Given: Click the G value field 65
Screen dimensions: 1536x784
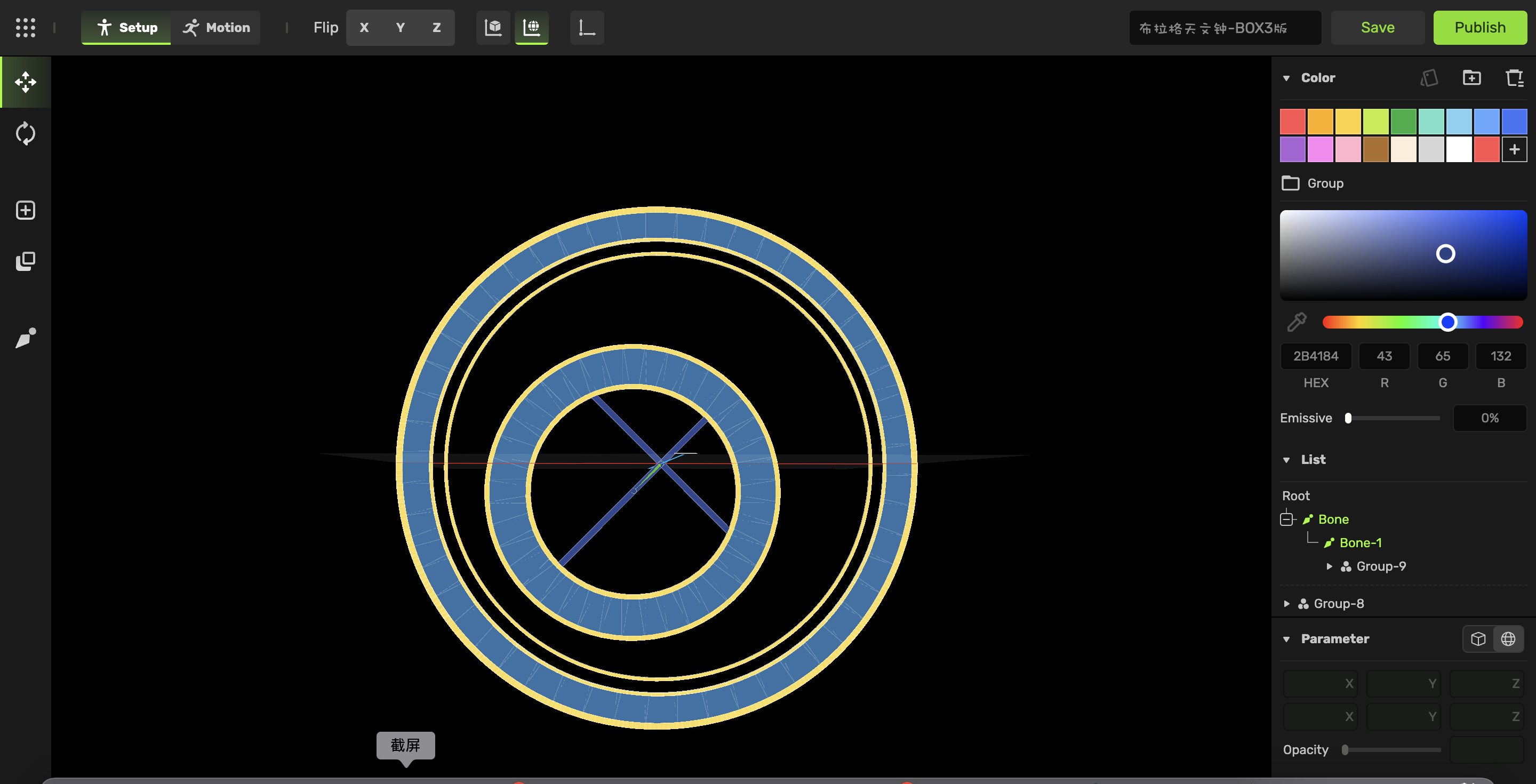Looking at the screenshot, I should click(x=1443, y=356).
